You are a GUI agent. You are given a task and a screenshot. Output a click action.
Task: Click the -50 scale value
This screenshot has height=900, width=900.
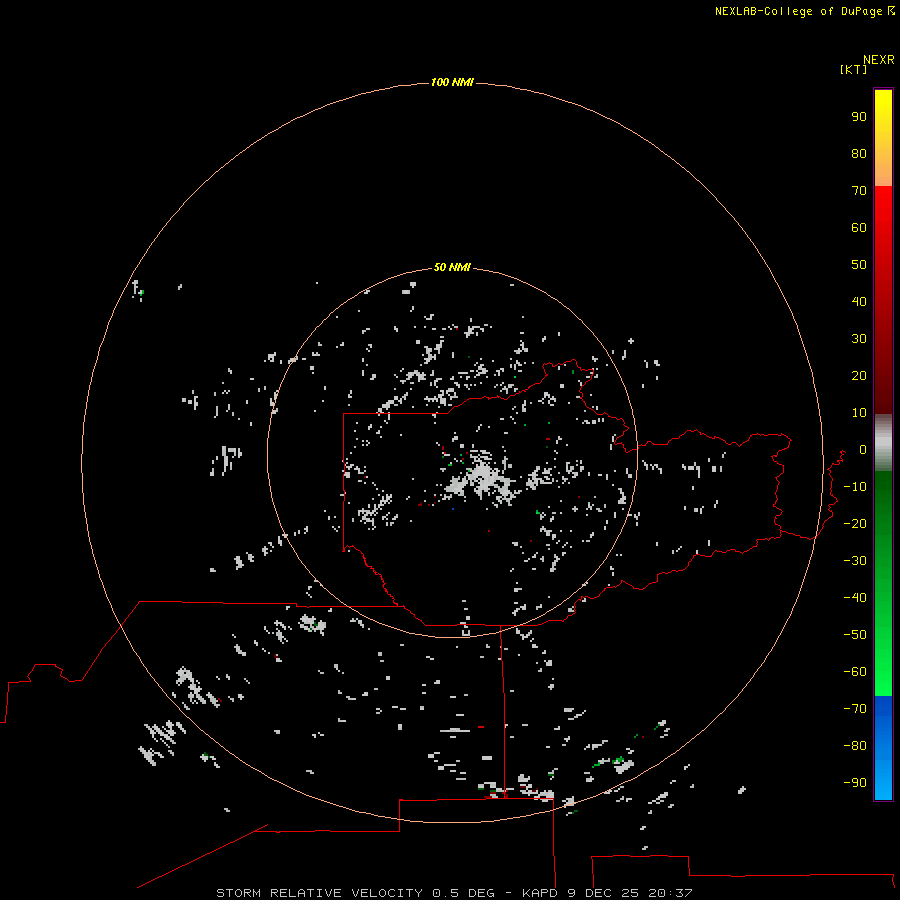(x=855, y=635)
